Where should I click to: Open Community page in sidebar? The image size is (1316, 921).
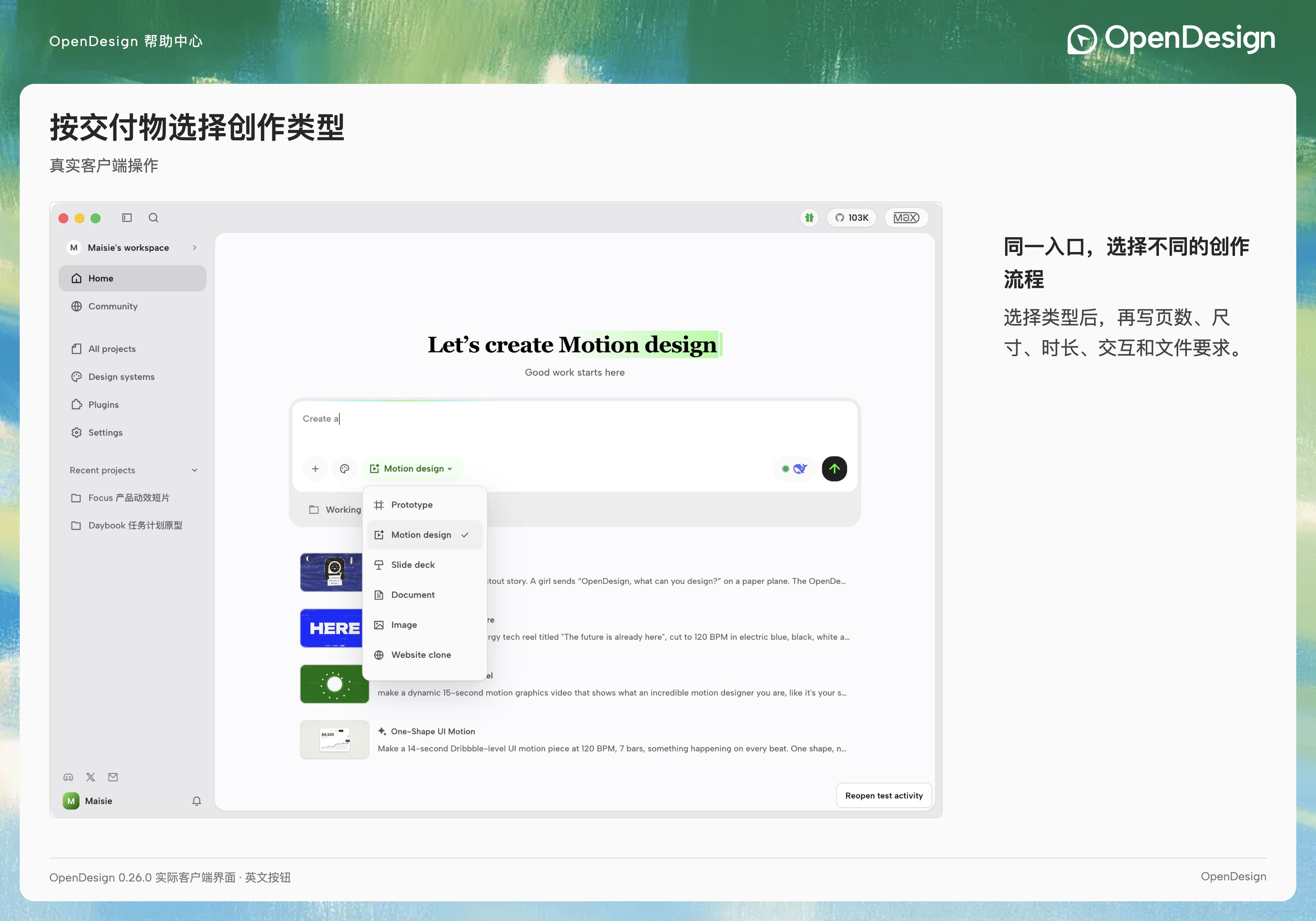point(132,307)
